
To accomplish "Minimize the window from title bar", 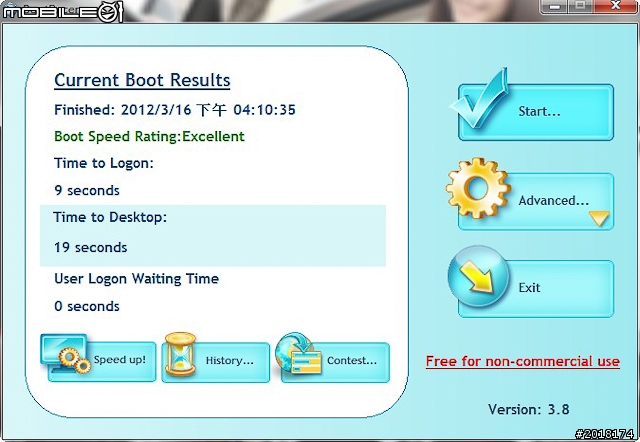I will pyautogui.click(x=554, y=7).
